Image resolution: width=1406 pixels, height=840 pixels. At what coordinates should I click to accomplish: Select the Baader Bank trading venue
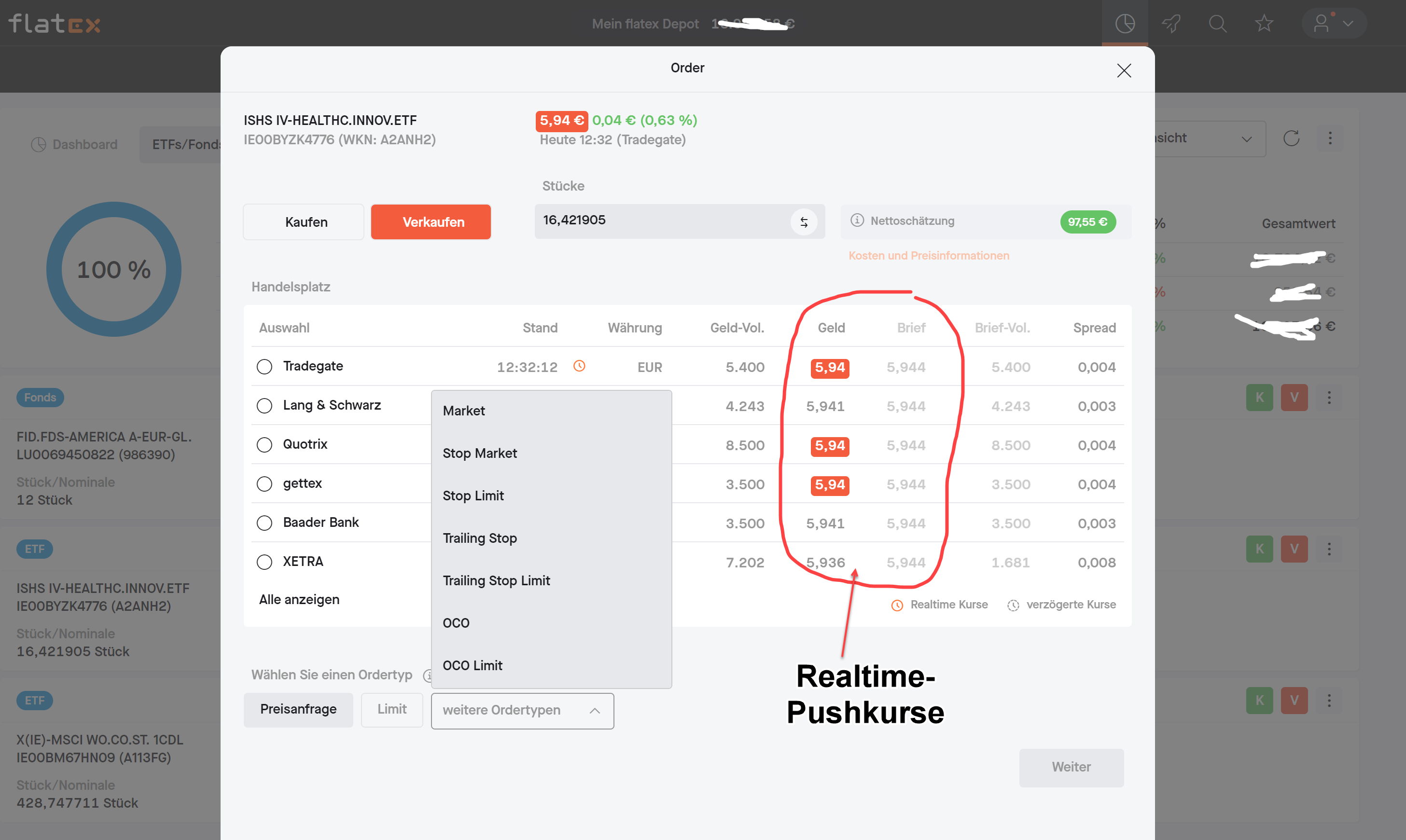(264, 523)
